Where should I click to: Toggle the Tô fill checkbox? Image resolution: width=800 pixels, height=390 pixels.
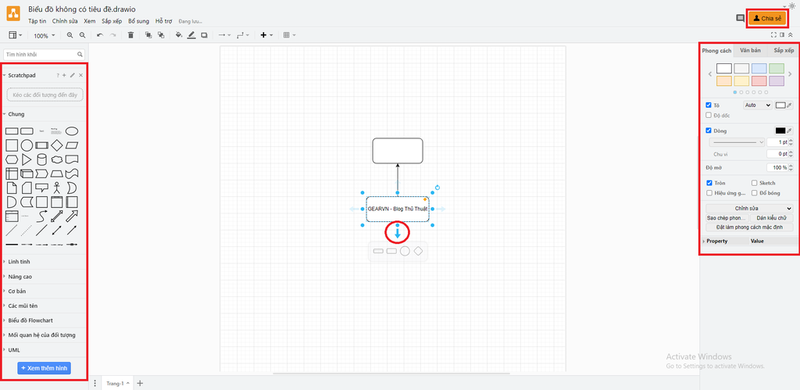[708, 105]
